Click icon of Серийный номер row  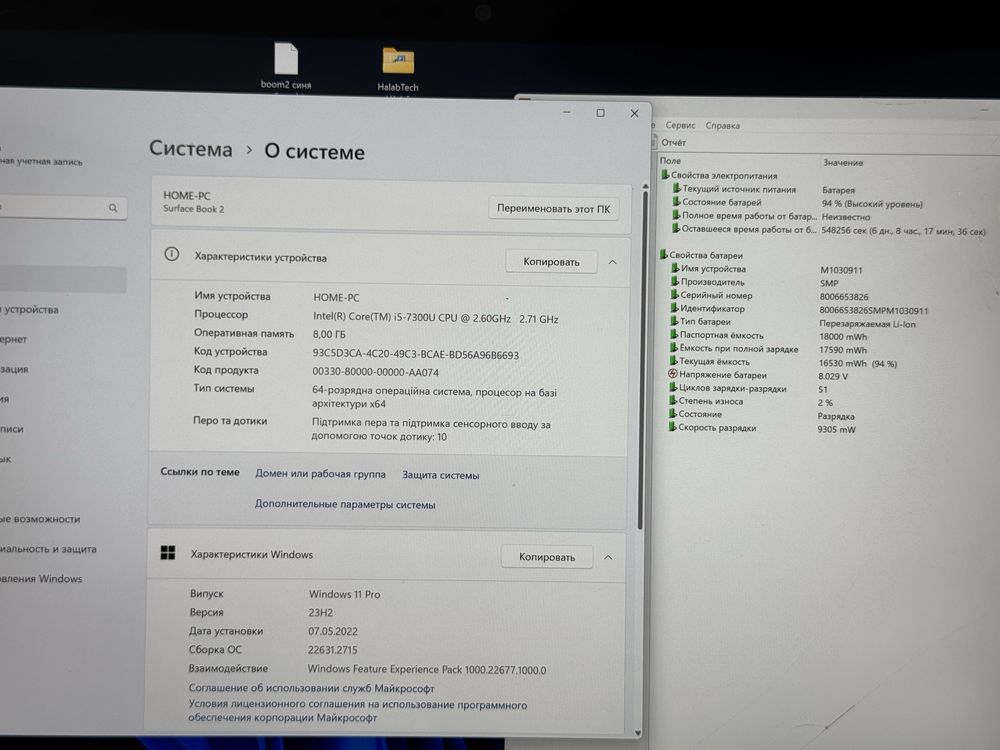pyautogui.click(x=675, y=295)
